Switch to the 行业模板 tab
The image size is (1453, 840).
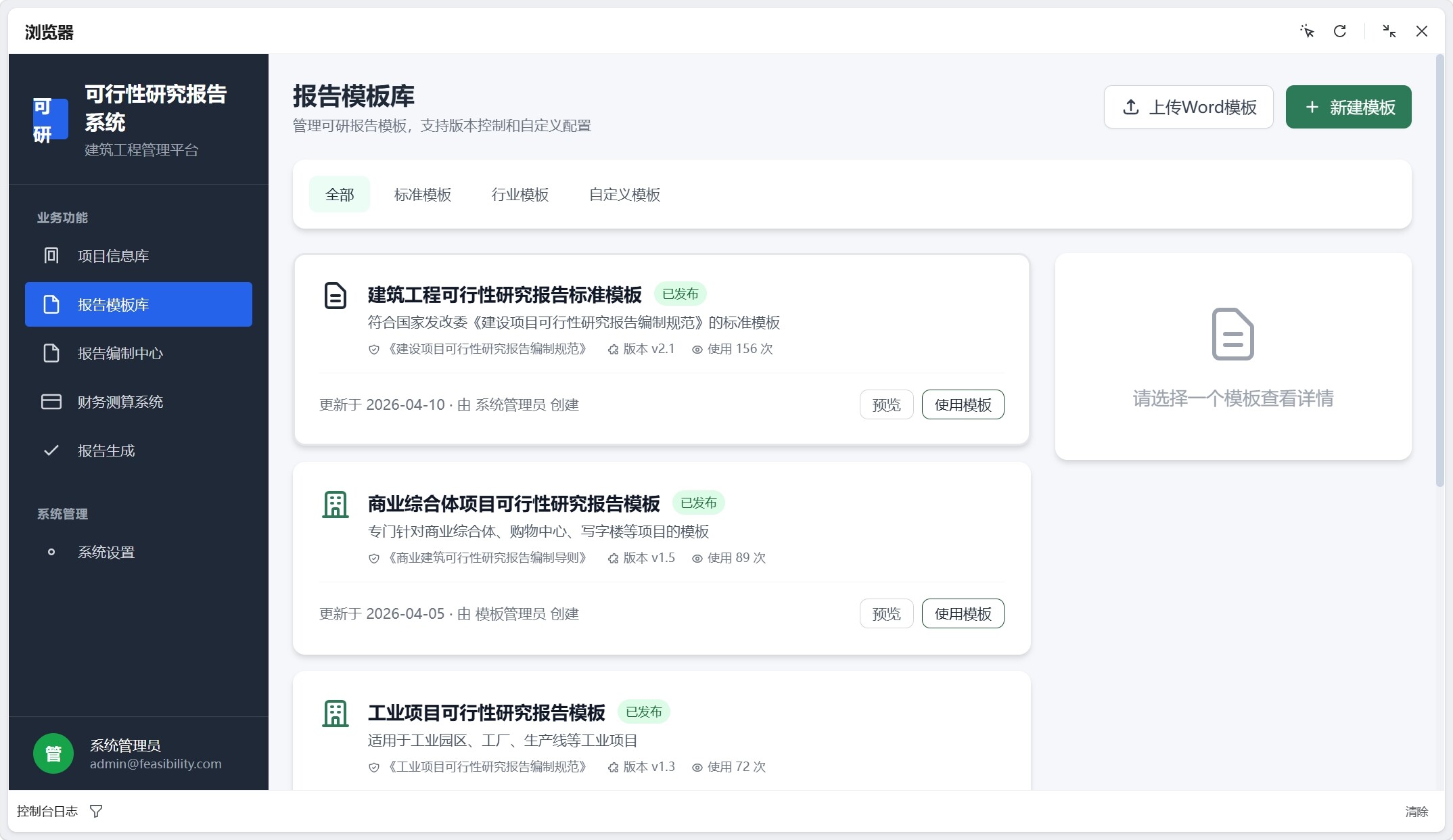(x=520, y=195)
